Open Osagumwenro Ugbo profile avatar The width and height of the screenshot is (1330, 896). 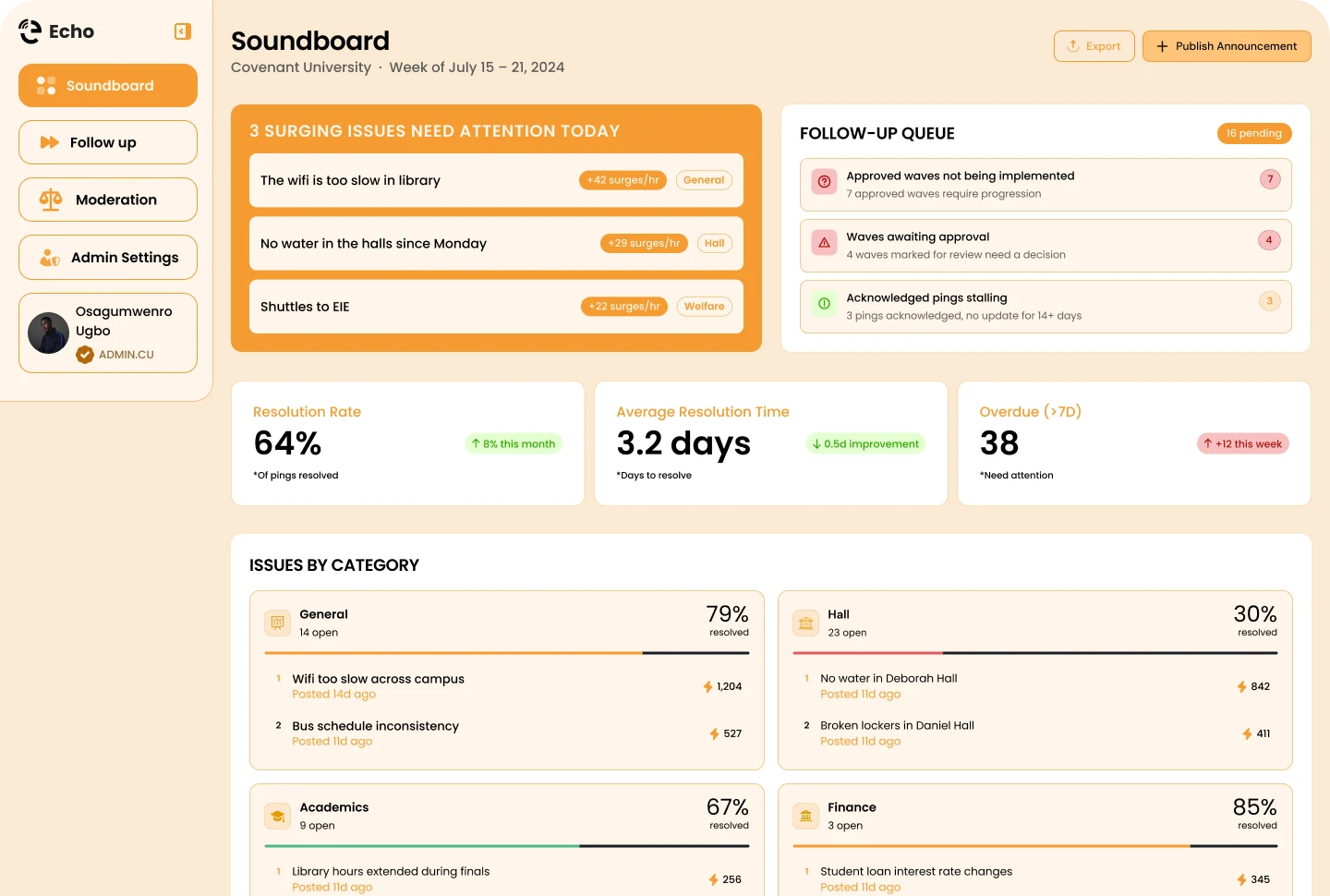pos(49,333)
